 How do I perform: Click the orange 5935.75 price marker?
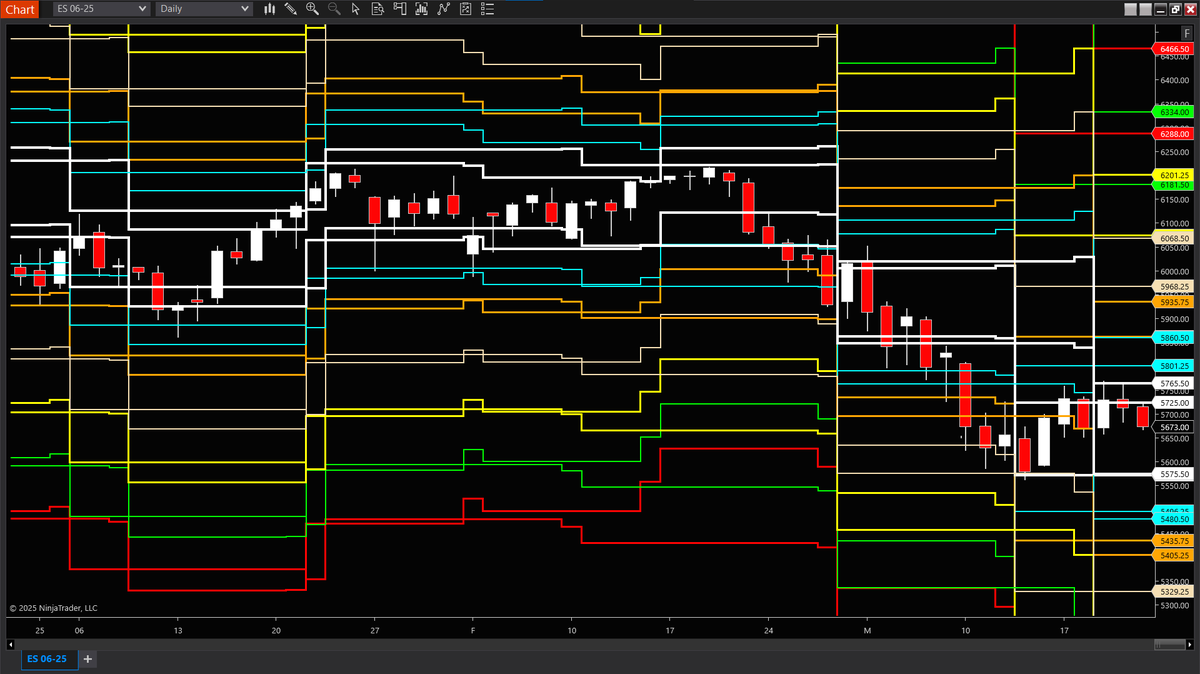[1172, 302]
